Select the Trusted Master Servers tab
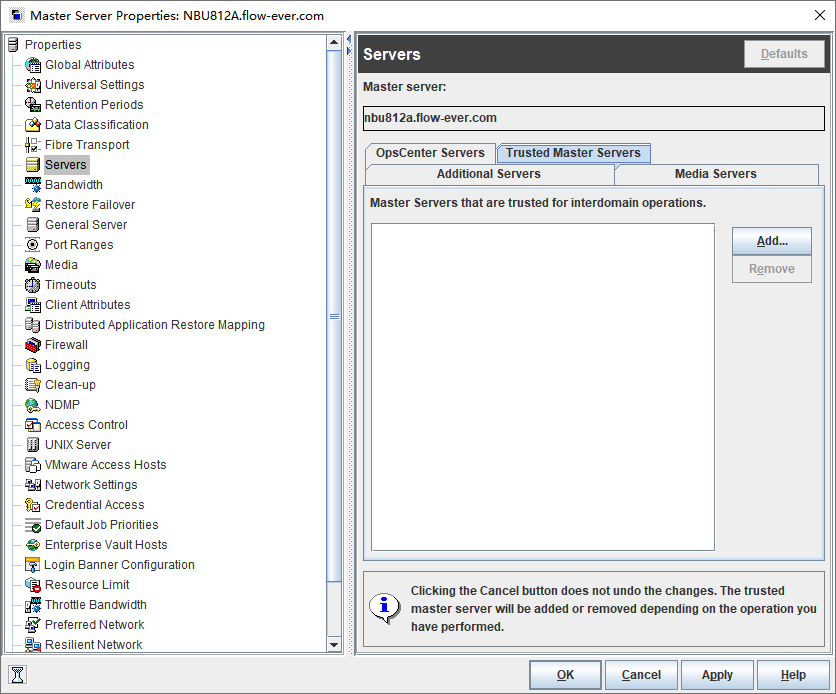 573,153
